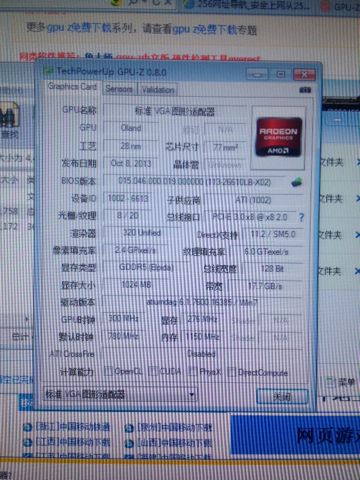Click the 17.7 GB/s bandwidth field

click(265, 286)
